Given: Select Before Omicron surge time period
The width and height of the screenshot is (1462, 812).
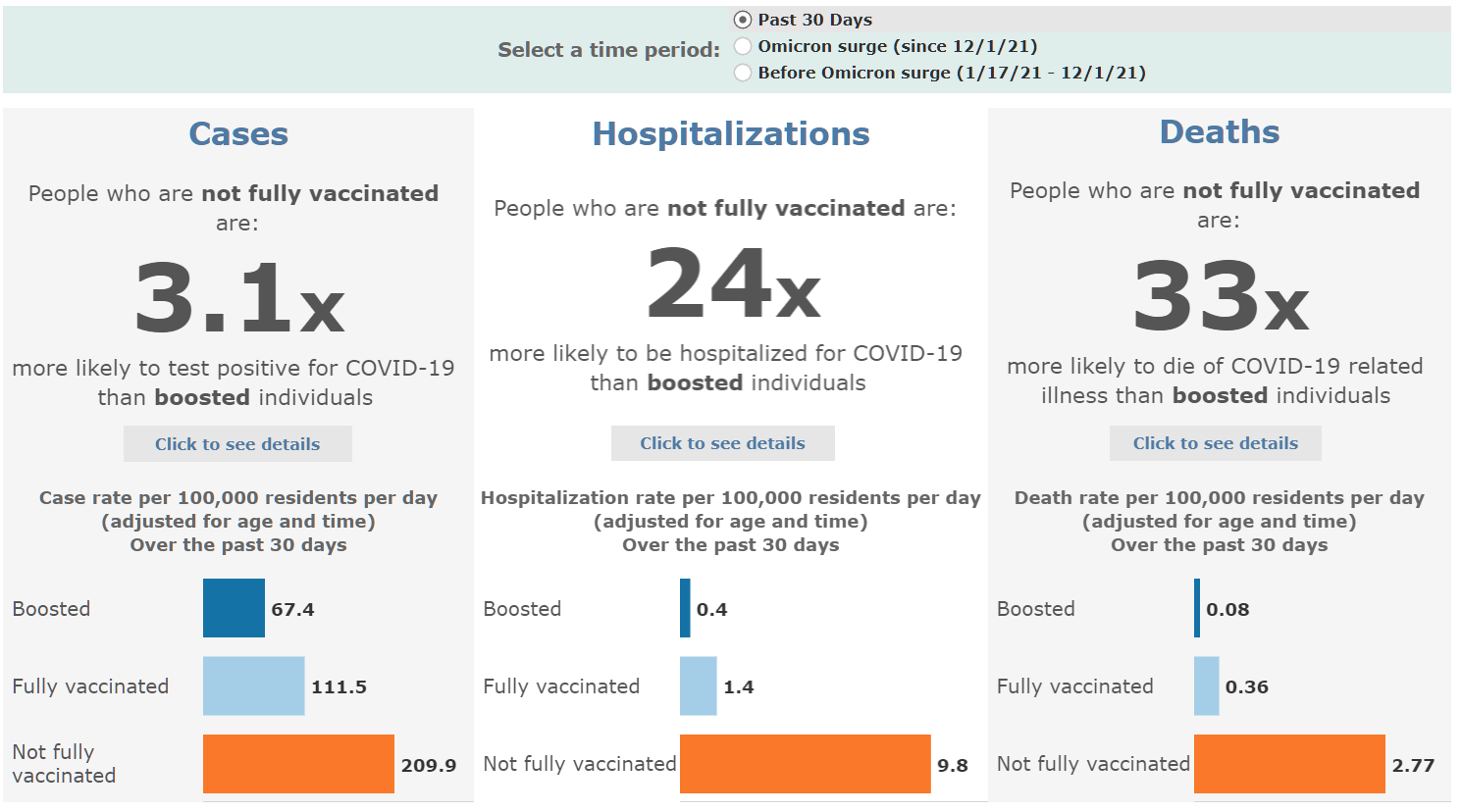Looking at the screenshot, I should pos(743,73).
